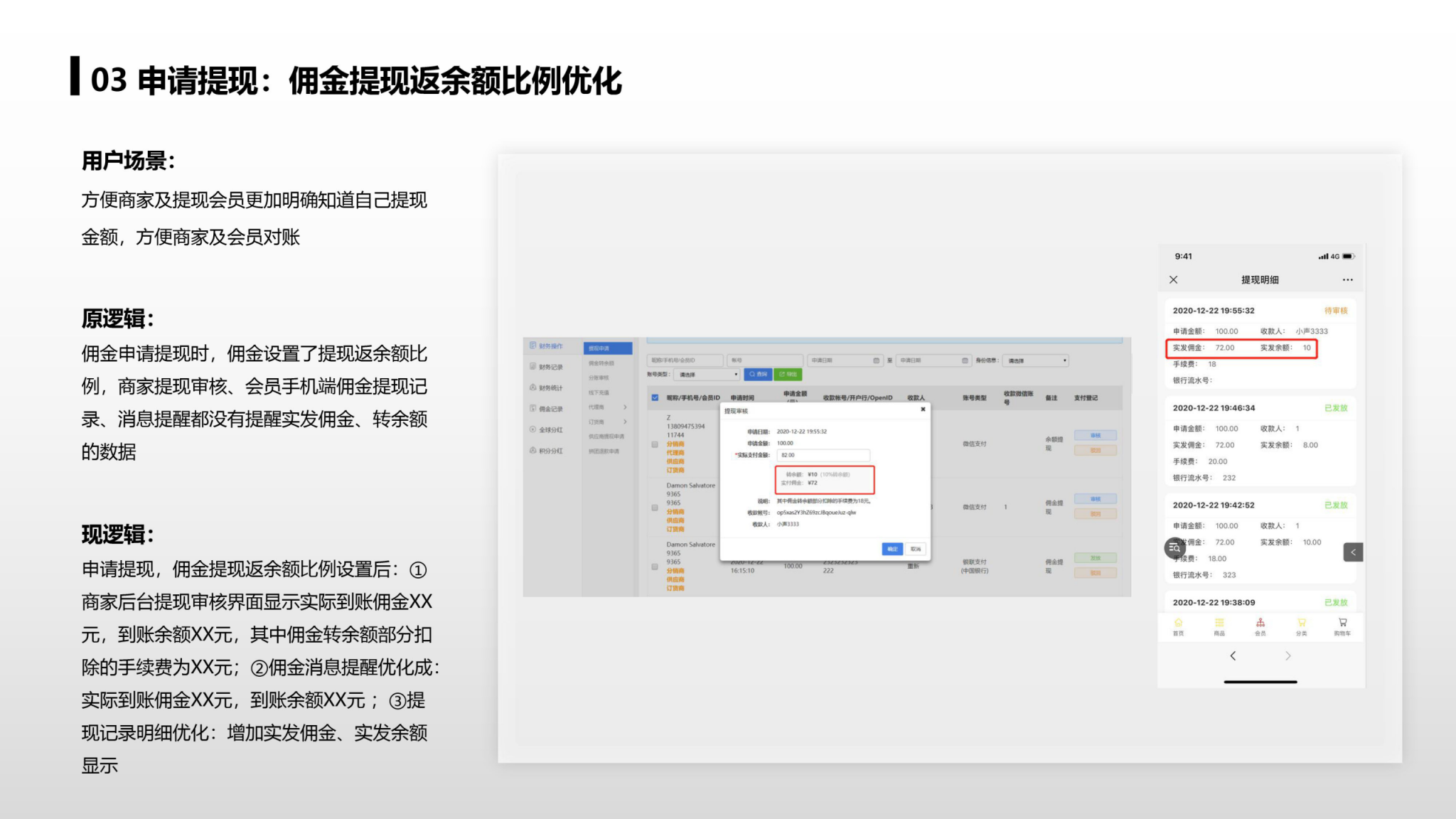Click the 帐号 input field
The width and height of the screenshot is (1456, 819).
[765, 360]
